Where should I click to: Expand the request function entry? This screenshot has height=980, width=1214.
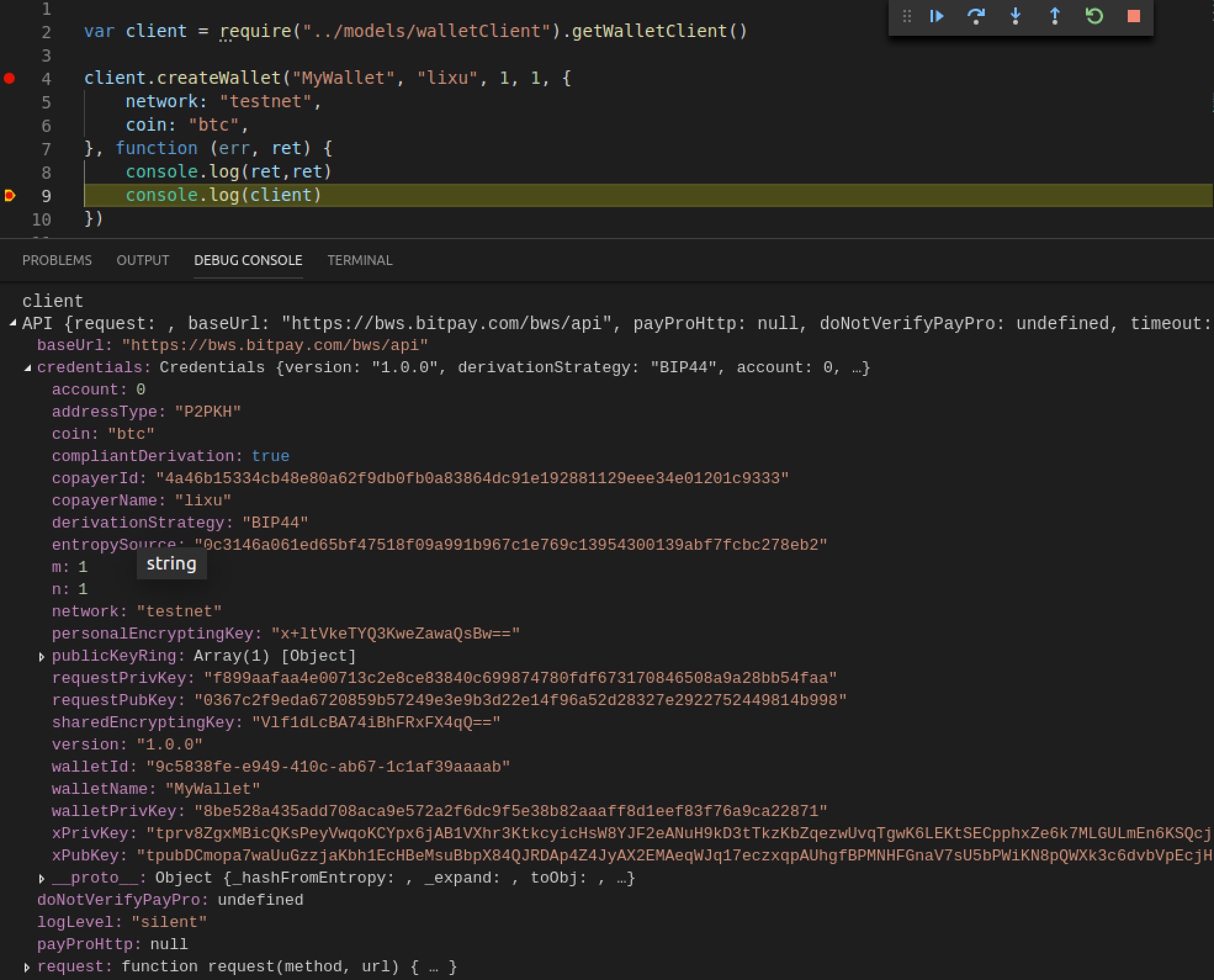point(27,968)
